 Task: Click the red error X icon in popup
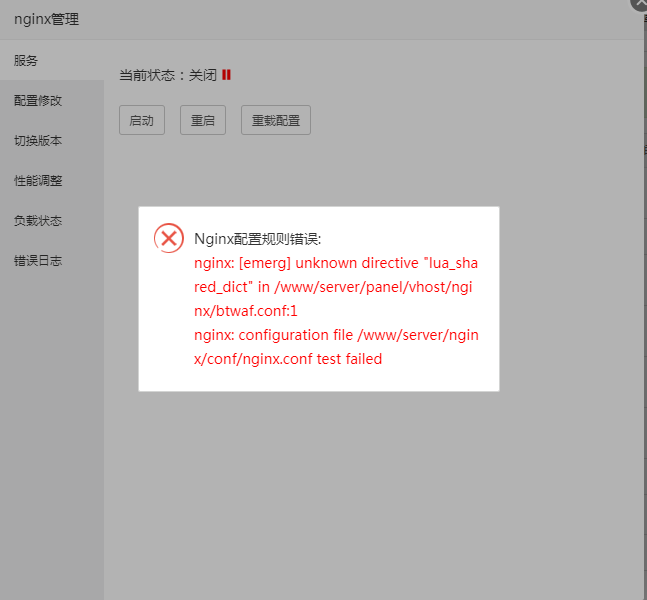tap(169, 238)
